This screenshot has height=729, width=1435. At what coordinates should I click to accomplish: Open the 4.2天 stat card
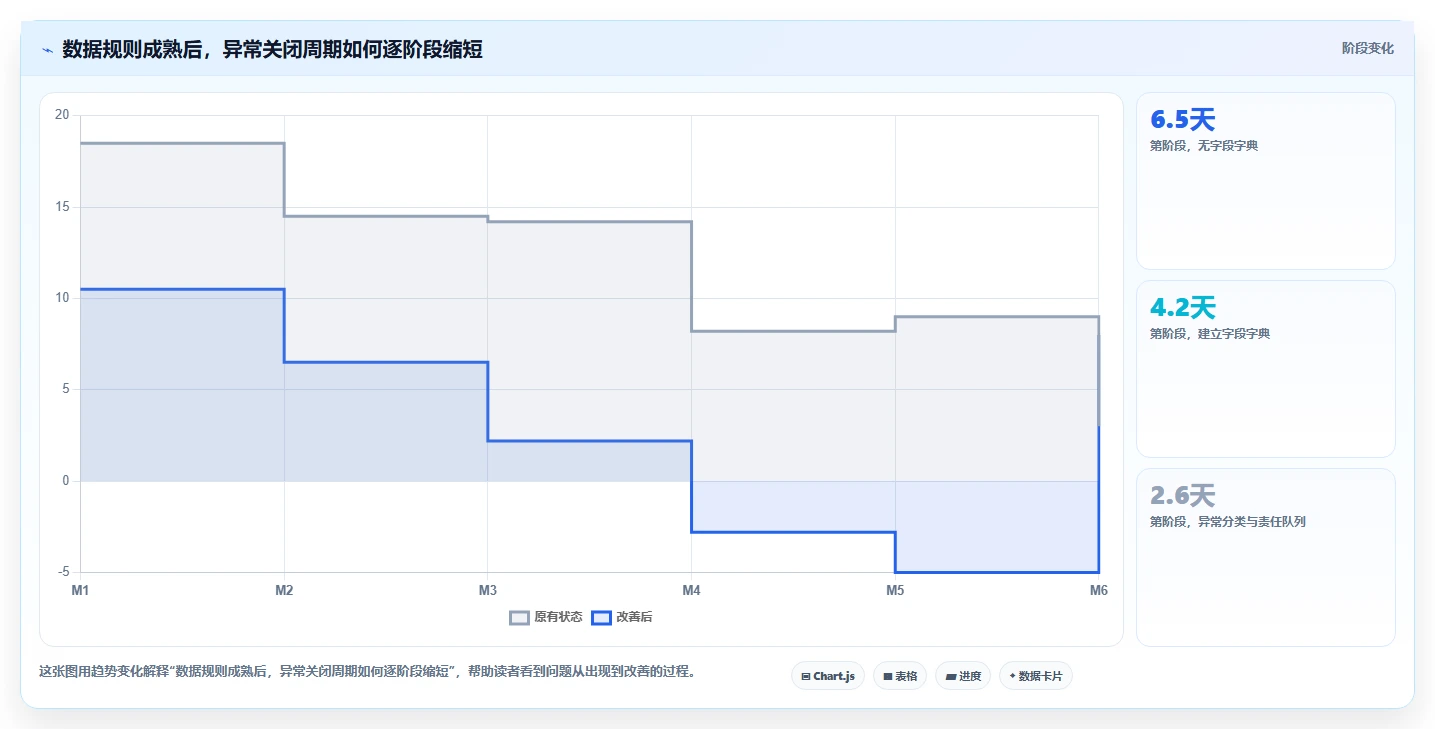point(1266,369)
